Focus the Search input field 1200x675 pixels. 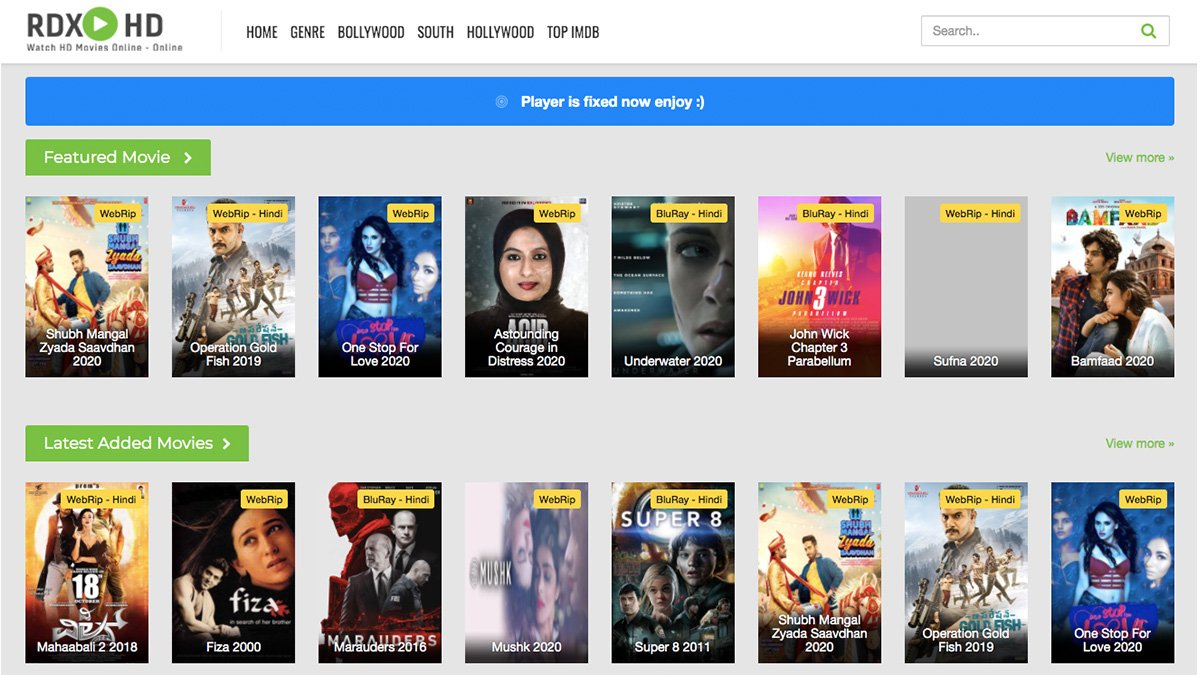tap(1045, 31)
